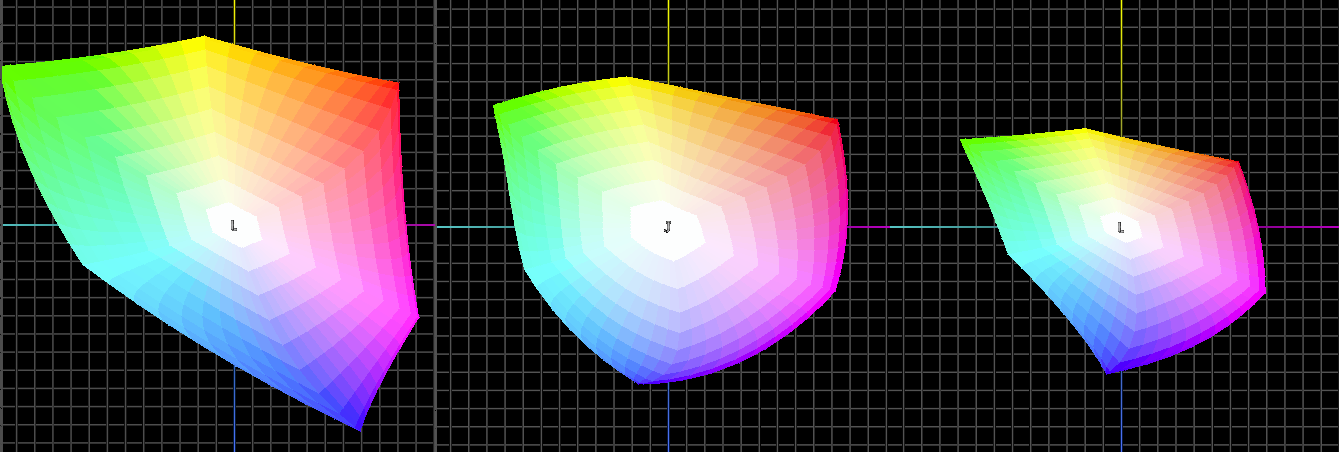The image size is (1339, 452).
Task: Click the J label in the middle gamut
Action: (x=668, y=227)
